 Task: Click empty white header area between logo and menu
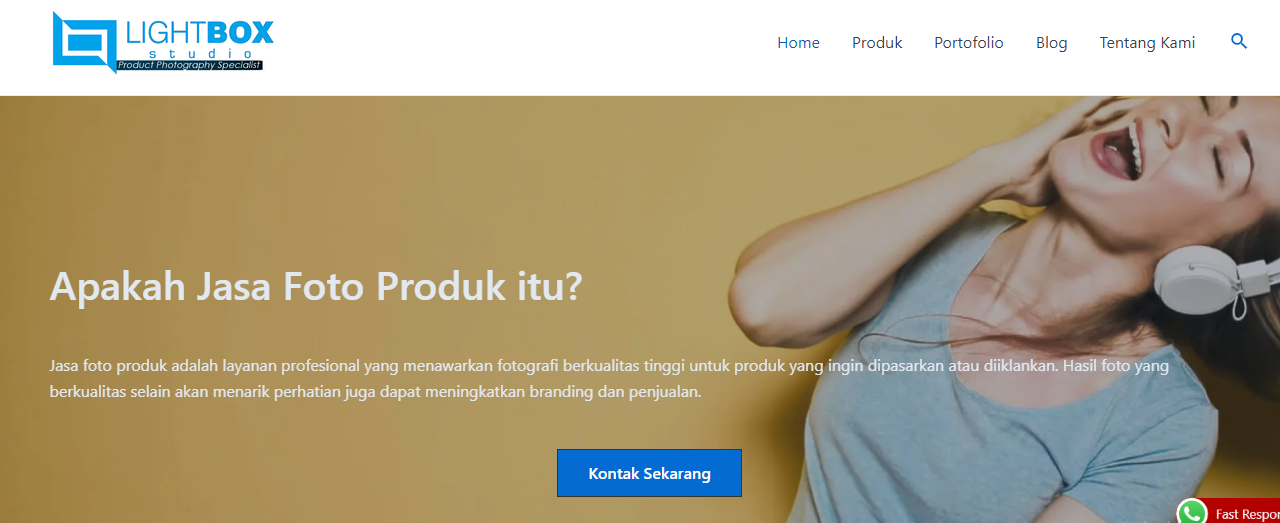pos(520,45)
